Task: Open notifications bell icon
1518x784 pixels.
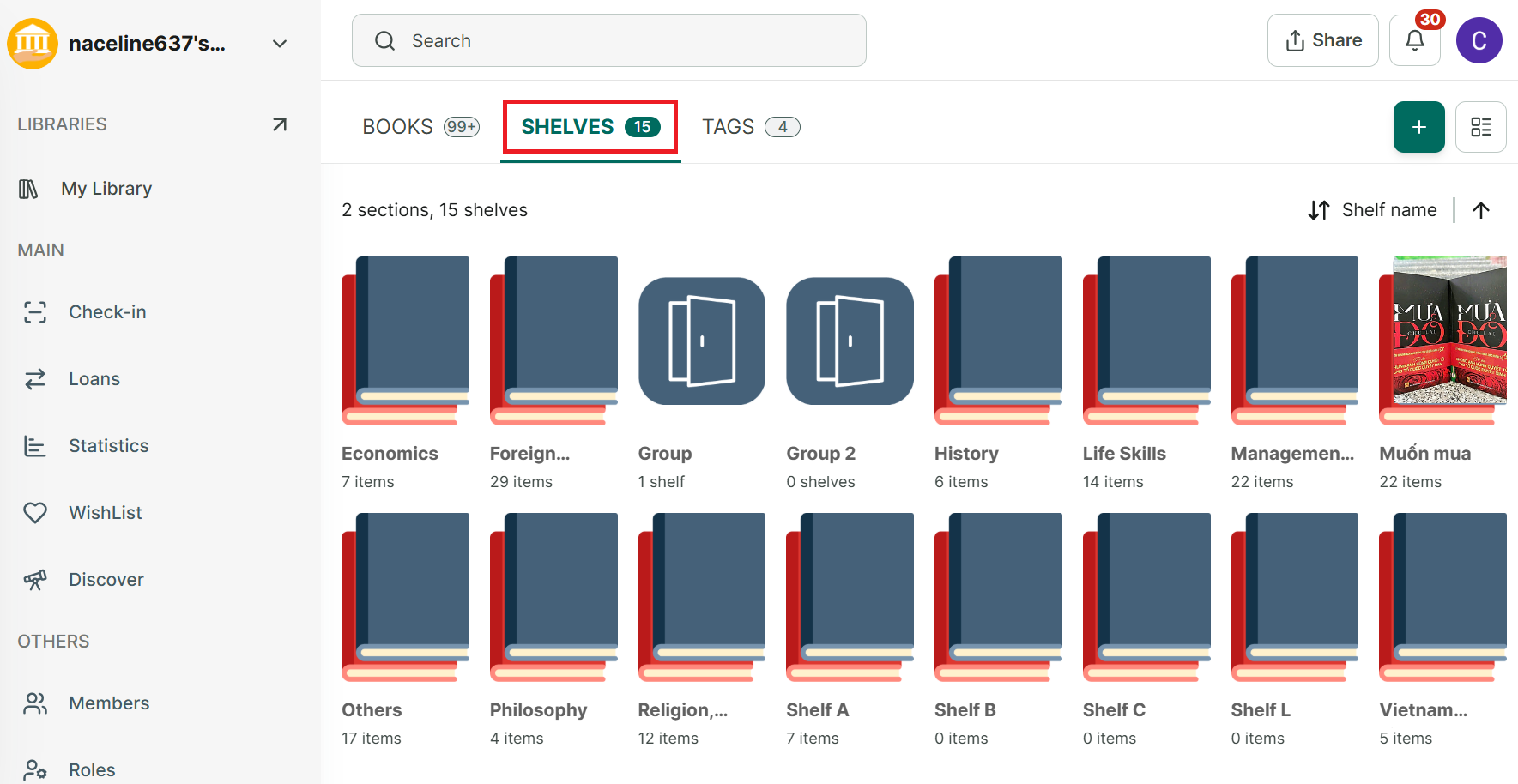Action: click(x=1414, y=40)
